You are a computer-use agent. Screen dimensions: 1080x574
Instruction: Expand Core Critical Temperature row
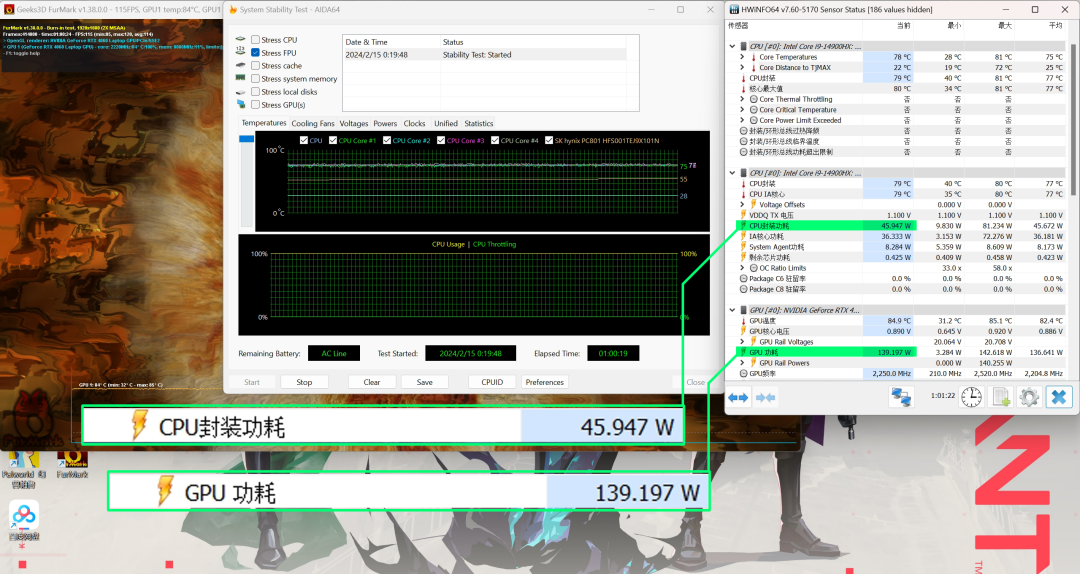(x=742, y=110)
